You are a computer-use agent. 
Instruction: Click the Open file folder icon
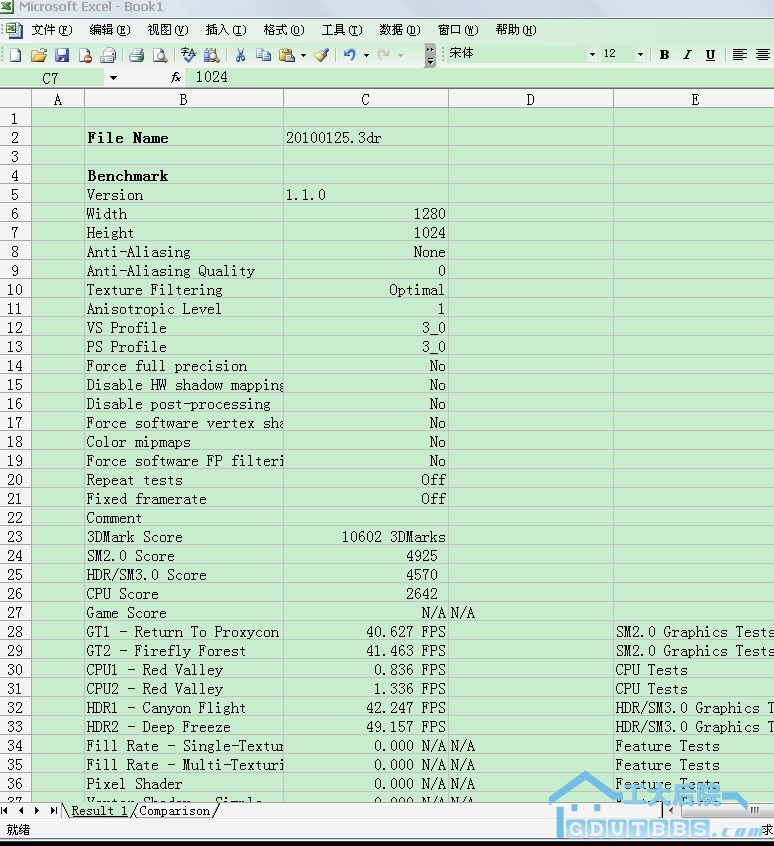39,55
